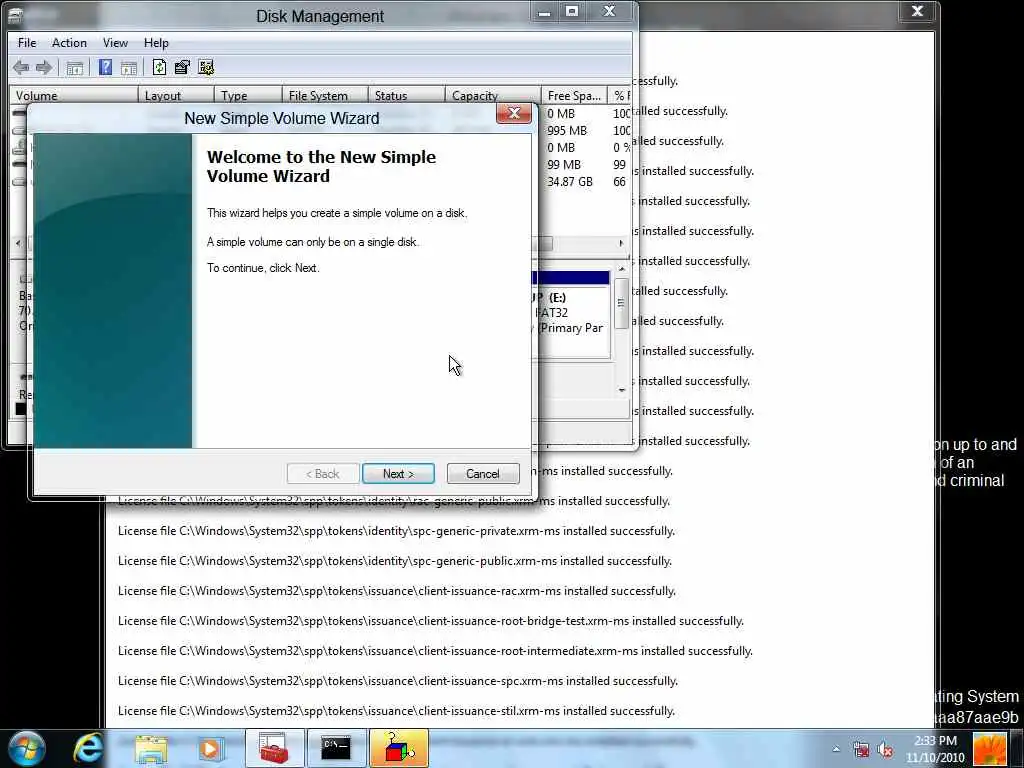Image resolution: width=1024 pixels, height=768 pixels.
Task: Switch to the red toolbox taskbar app
Action: [274, 748]
